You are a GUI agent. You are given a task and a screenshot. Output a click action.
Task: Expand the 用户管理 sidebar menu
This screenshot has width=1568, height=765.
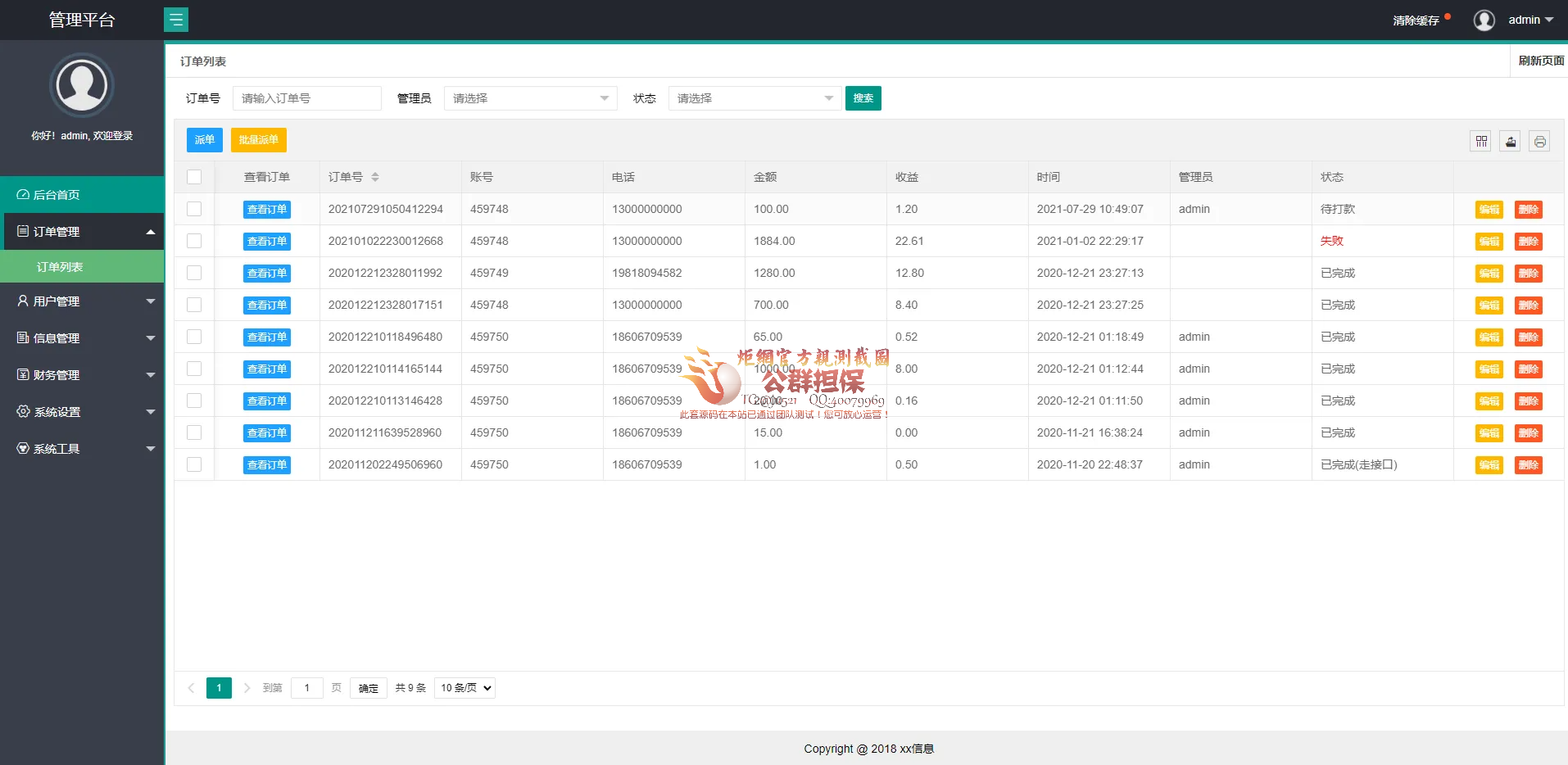[x=82, y=301]
